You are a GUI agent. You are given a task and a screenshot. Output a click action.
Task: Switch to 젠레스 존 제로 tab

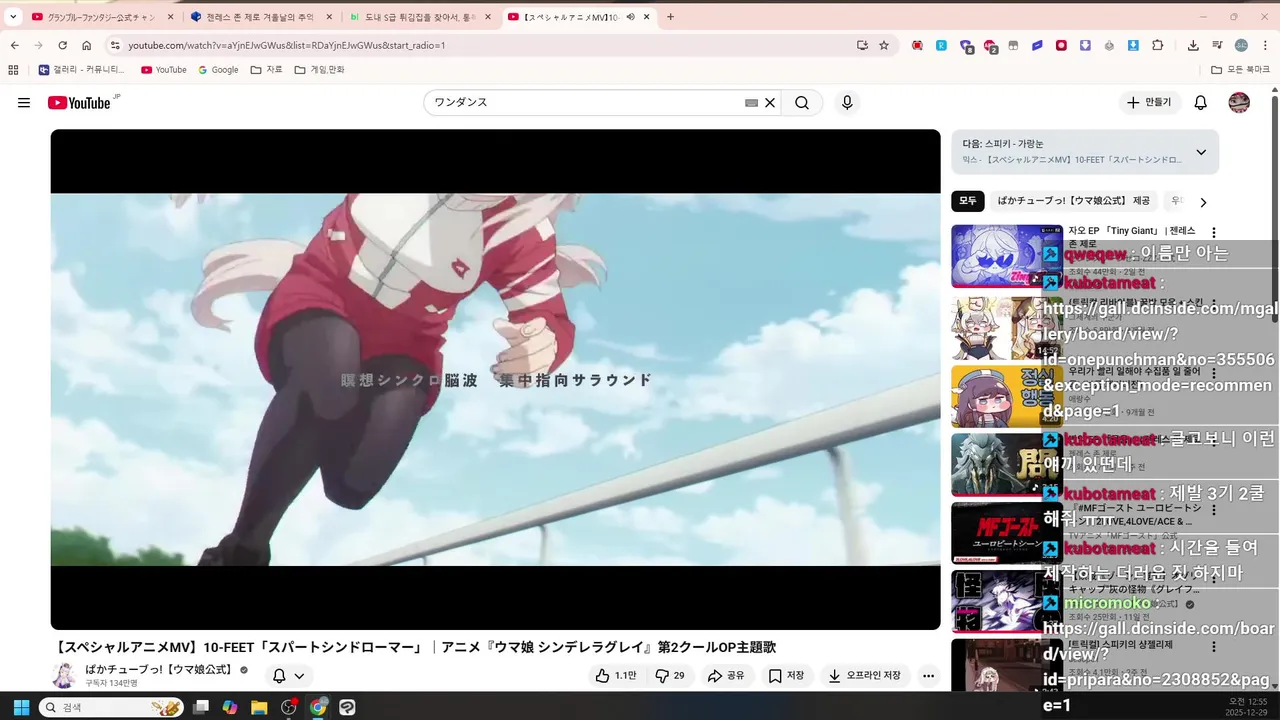pos(260,17)
